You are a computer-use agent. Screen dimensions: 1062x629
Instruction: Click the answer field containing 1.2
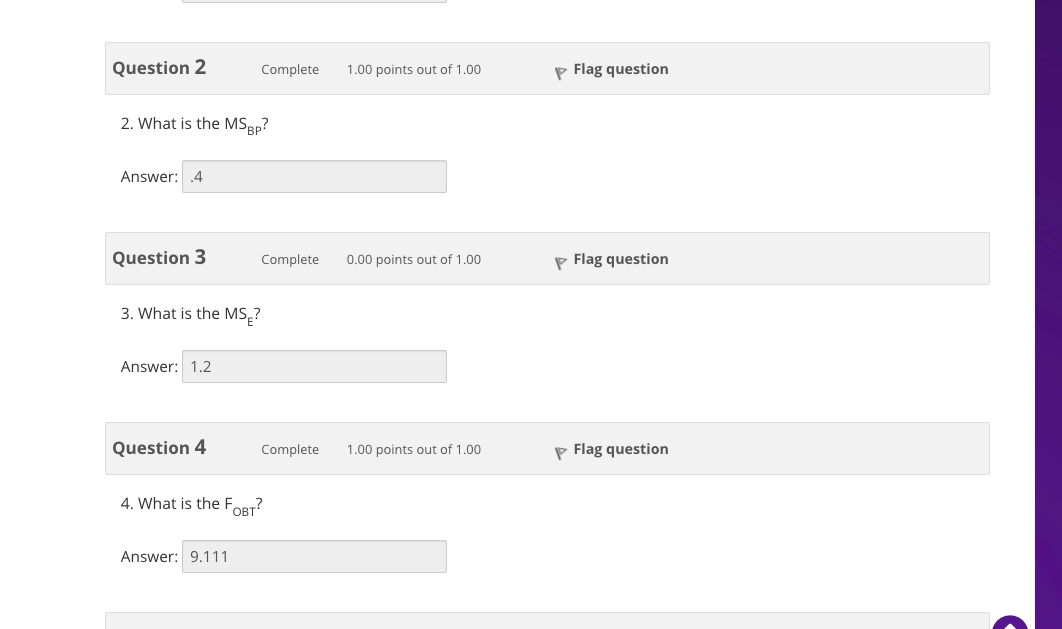pyautogui.click(x=314, y=367)
